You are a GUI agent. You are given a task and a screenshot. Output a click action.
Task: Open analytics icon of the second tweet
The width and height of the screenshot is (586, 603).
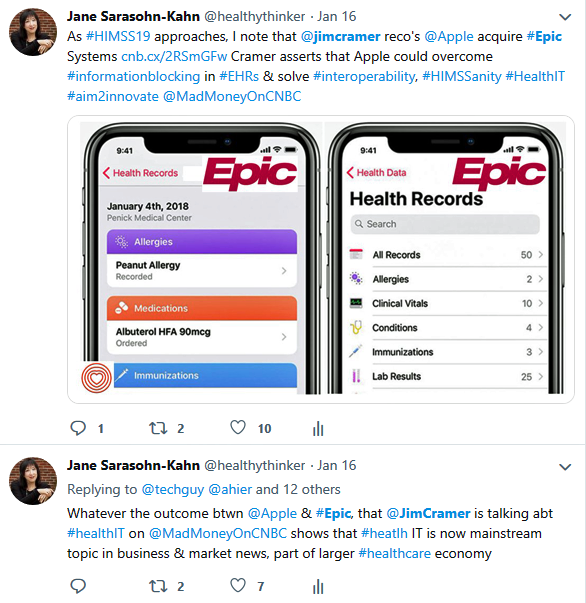tap(318, 586)
